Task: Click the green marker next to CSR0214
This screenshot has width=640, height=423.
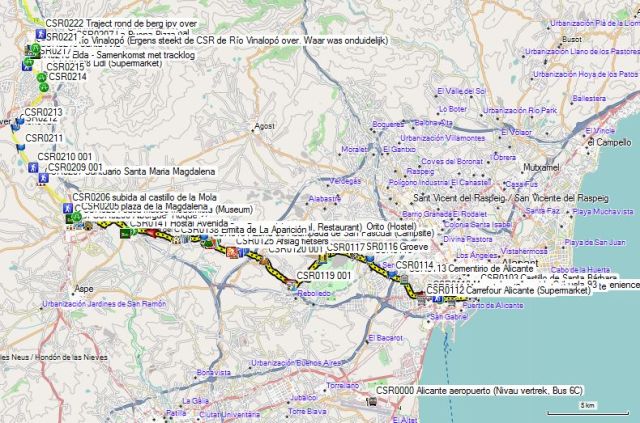Action: click(x=40, y=77)
